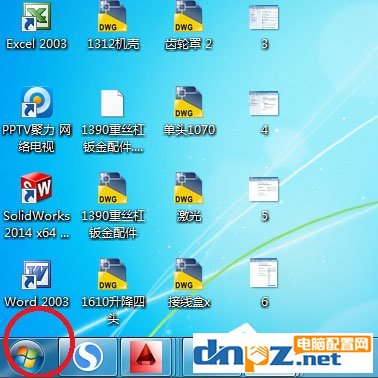This screenshot has width=378, height=378.
Task: Click the 1610升降四头 file name label
Action: (x=113, y=311)
